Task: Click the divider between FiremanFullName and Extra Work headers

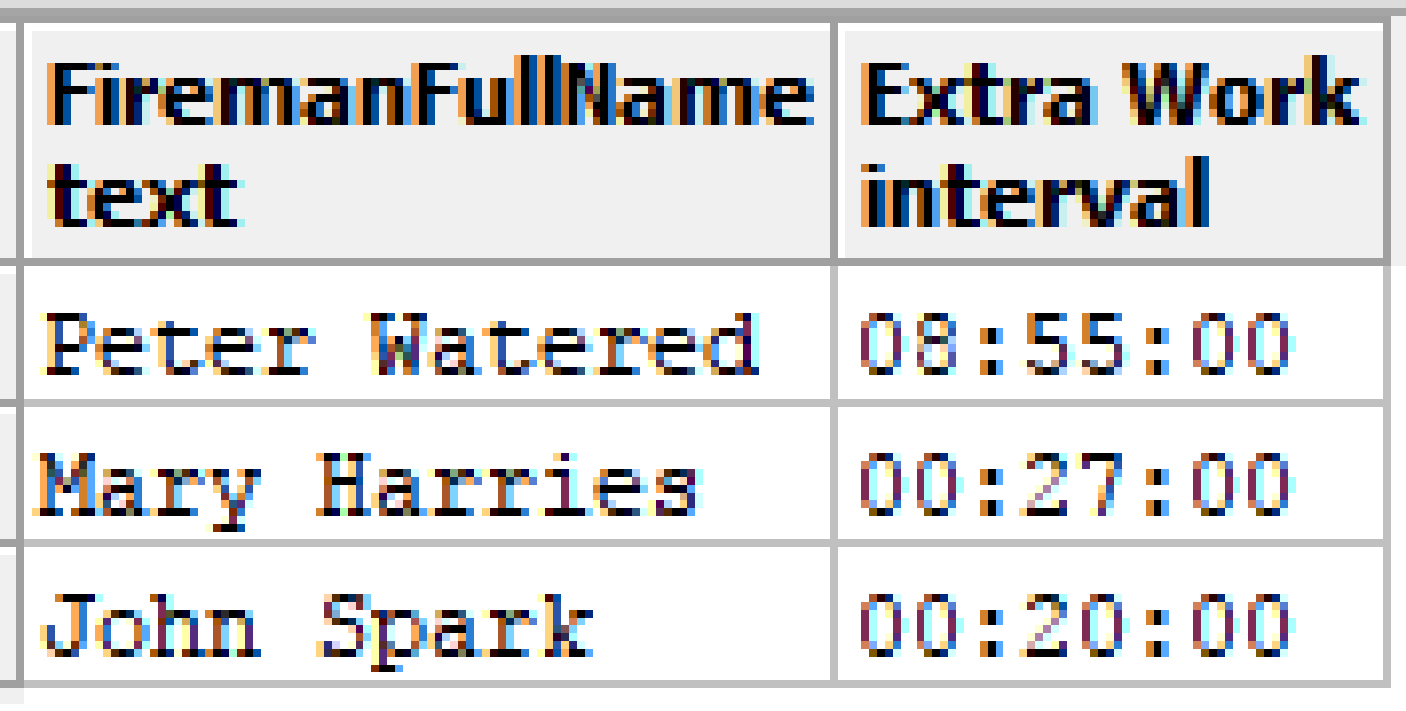Action: [835, 143]
